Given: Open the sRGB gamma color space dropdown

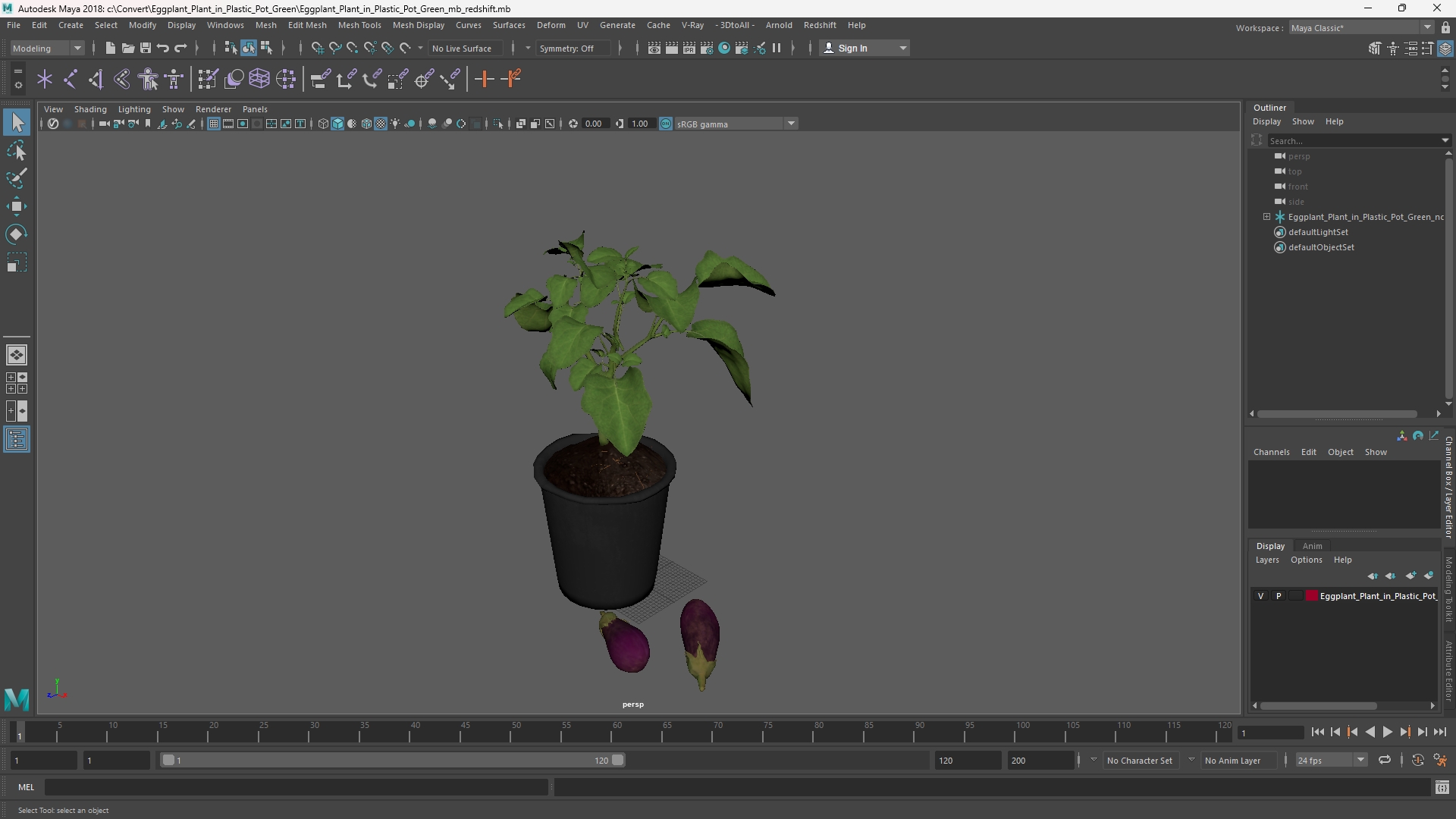Looking at the screenshot, I should pyautogui.click(x=736, y=124).
